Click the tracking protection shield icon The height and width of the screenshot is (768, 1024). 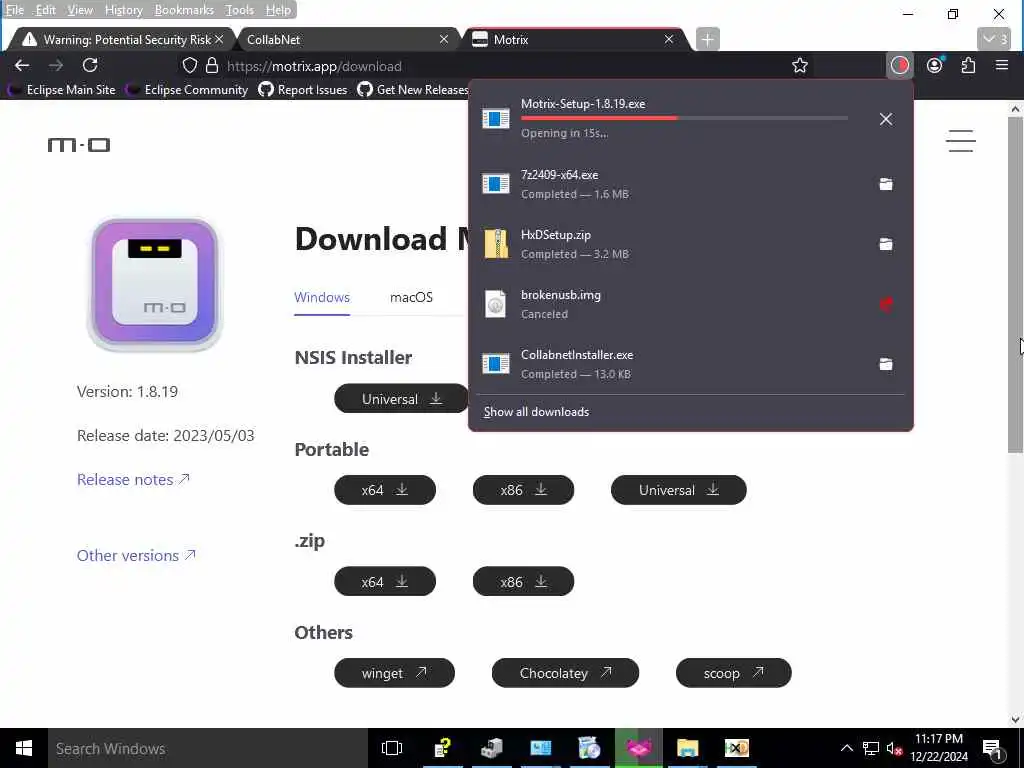189,65
